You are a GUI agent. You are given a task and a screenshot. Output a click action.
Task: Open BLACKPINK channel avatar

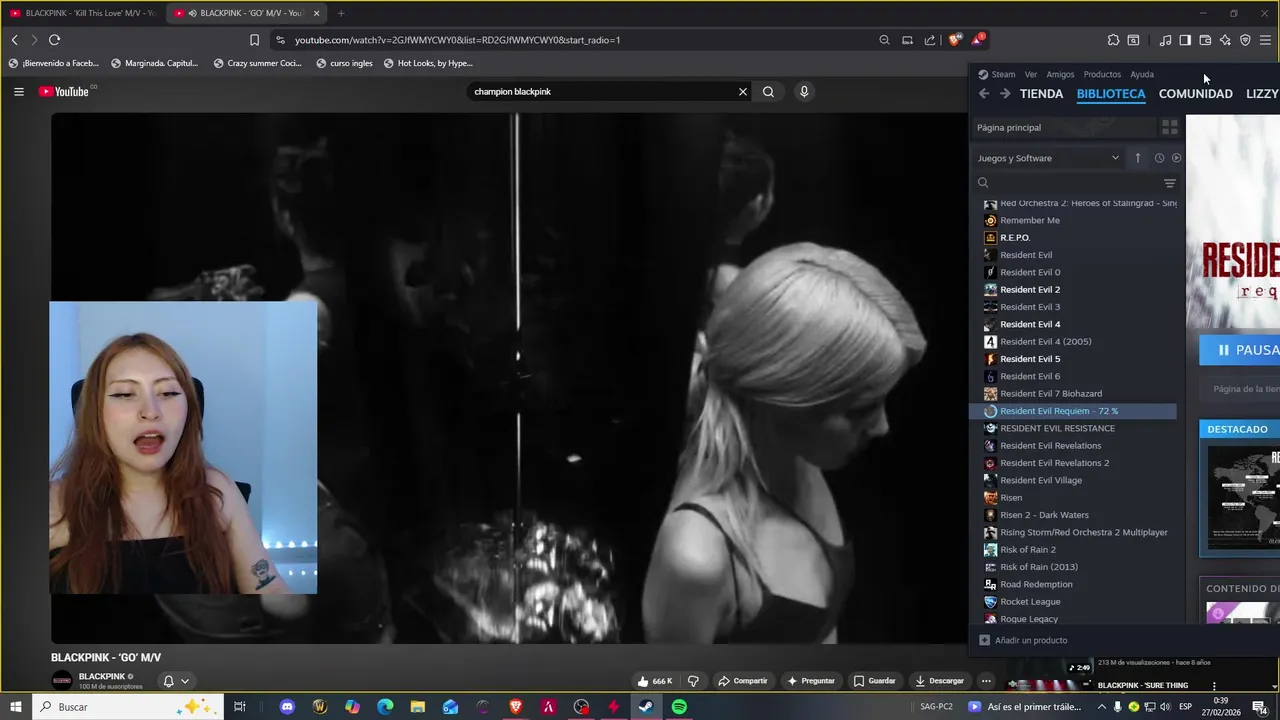point(62,681)
